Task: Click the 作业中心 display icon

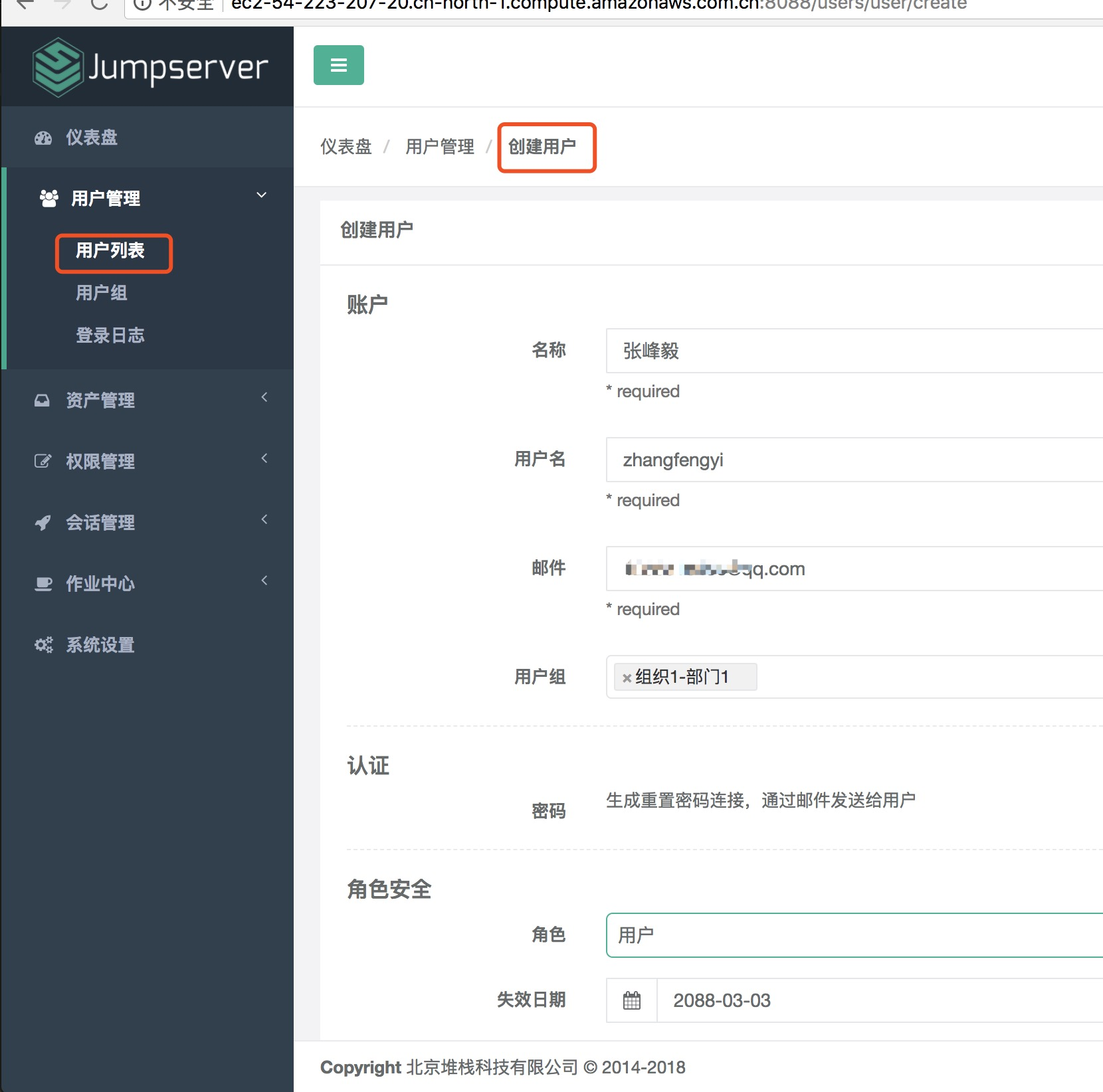Action: coord(43,583)
